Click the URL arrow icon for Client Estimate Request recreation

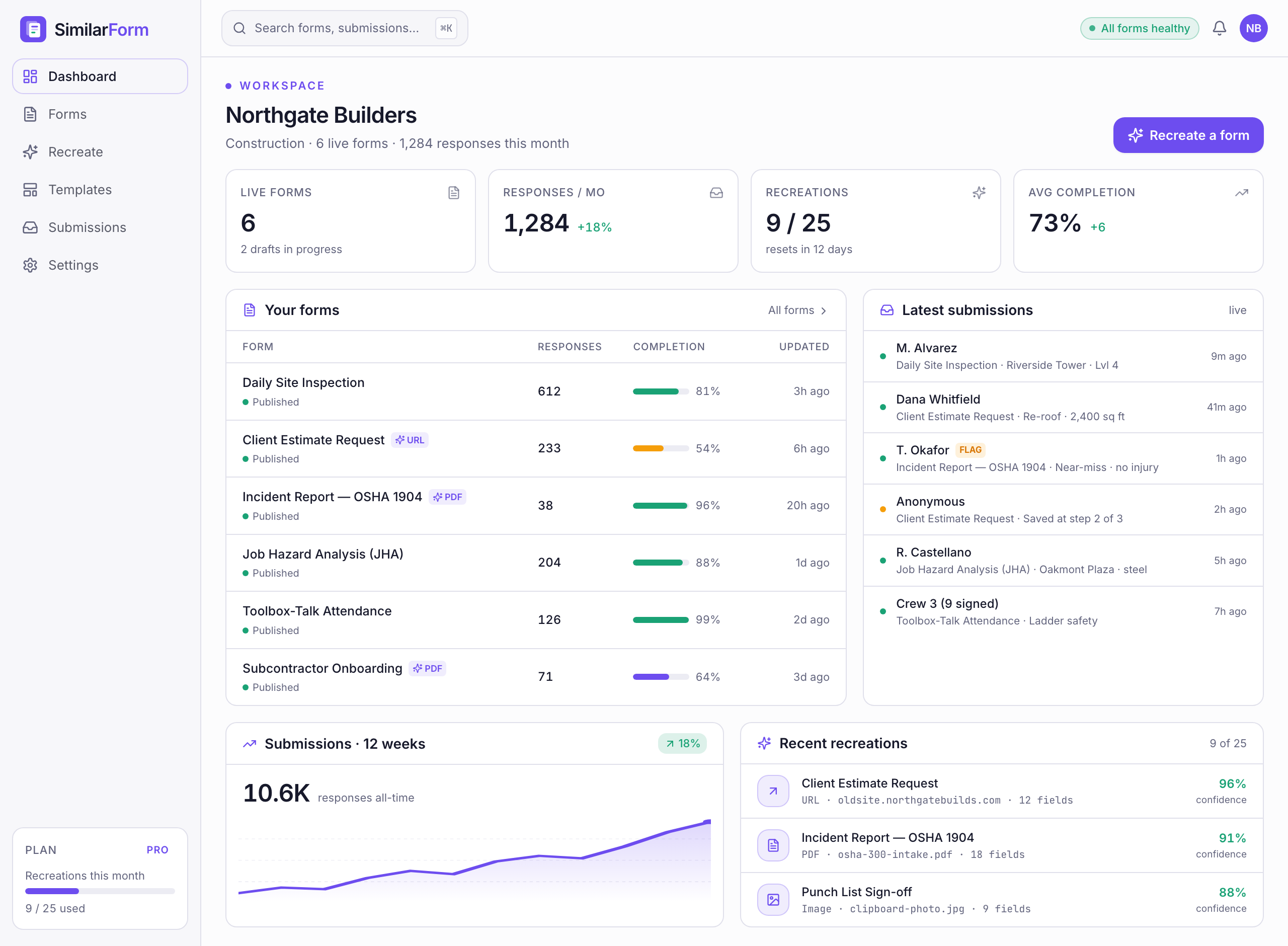point(773,791)
